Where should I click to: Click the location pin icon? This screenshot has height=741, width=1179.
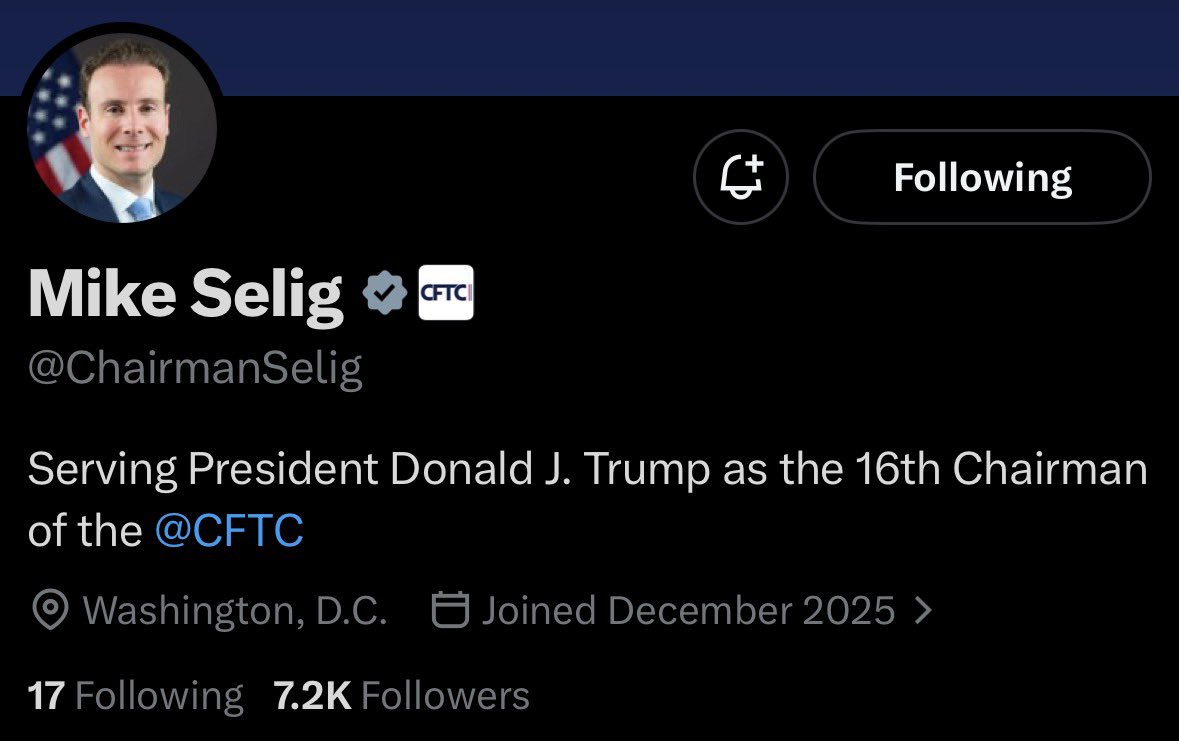click(x=50, y=610)
